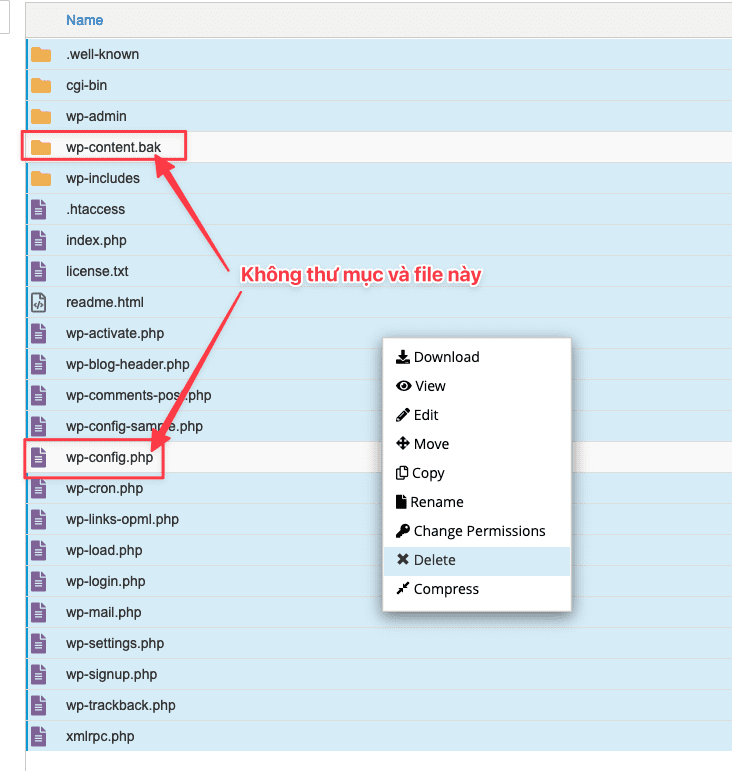The image size is (732, 771).
Task: Sort files by the Name column header
Action: coord(84,20)
